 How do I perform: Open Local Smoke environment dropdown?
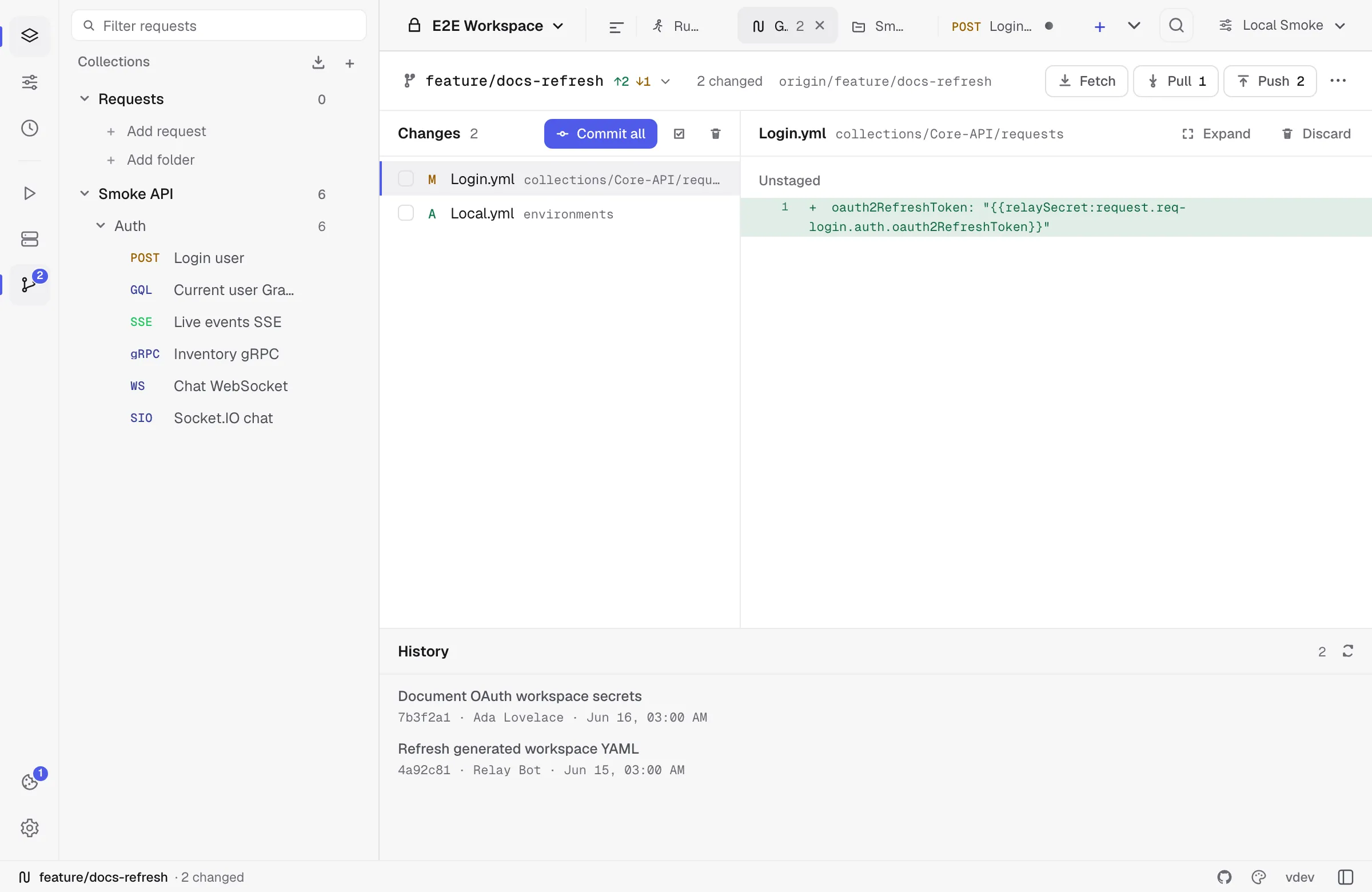click(1282, 25)
